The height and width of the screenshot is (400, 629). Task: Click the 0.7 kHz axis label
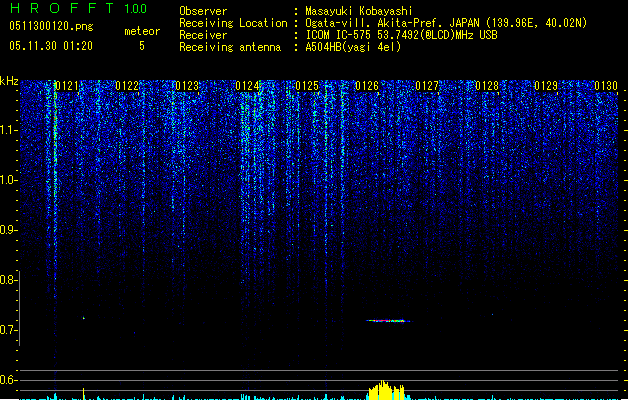pos(9,330)
